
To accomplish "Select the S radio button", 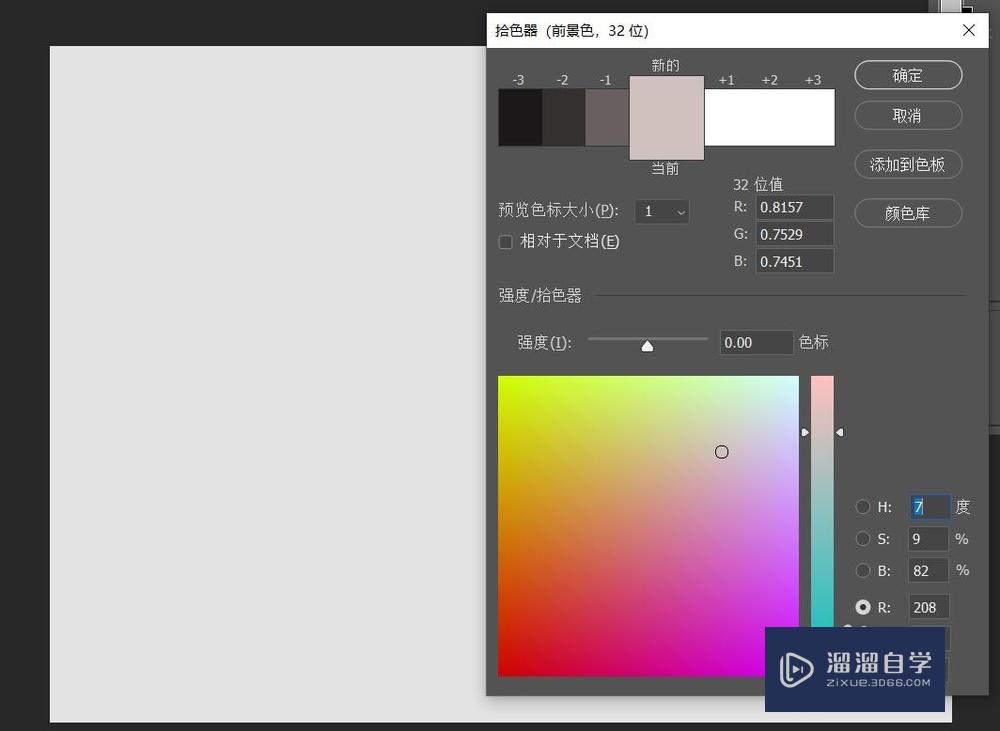I will (862, 539).
